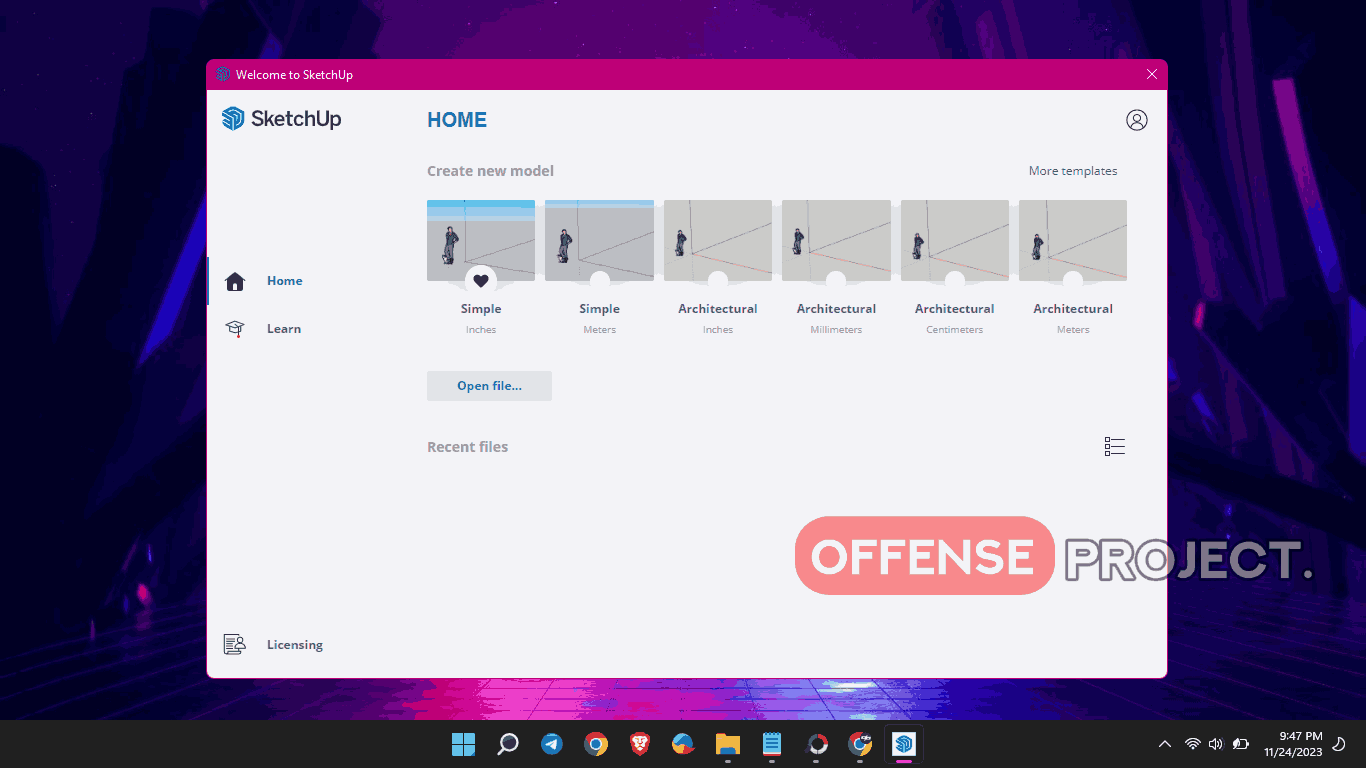The height and width of the screenshot is (768, 1366).
Task: Click the HOME heading text
Action: coord(457,120)
